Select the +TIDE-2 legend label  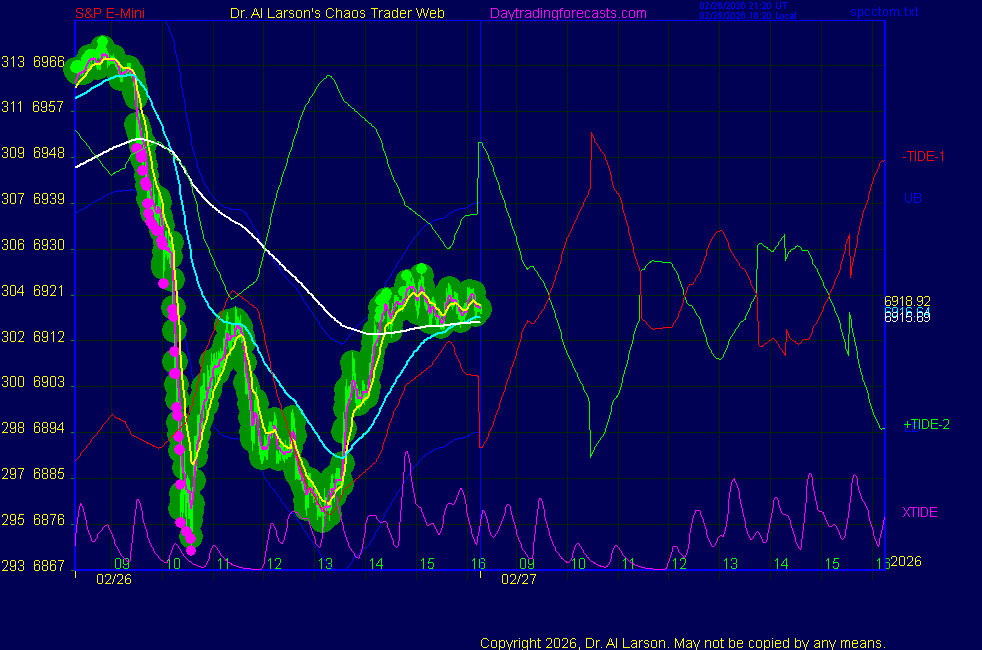pyautogui.click(x=926, y=425)
